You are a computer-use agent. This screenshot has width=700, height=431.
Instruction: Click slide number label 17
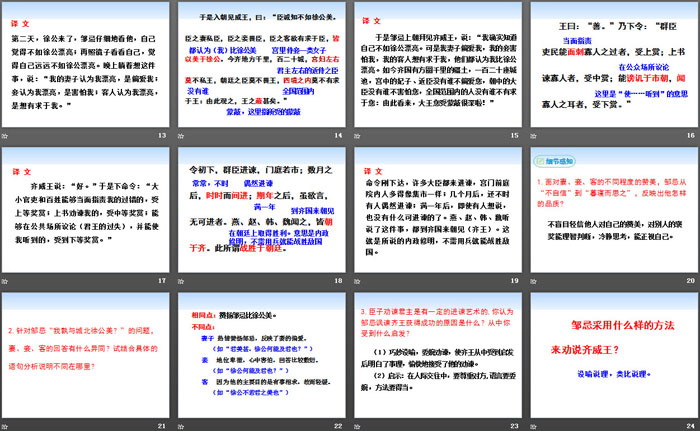click(x=162, y=280)
